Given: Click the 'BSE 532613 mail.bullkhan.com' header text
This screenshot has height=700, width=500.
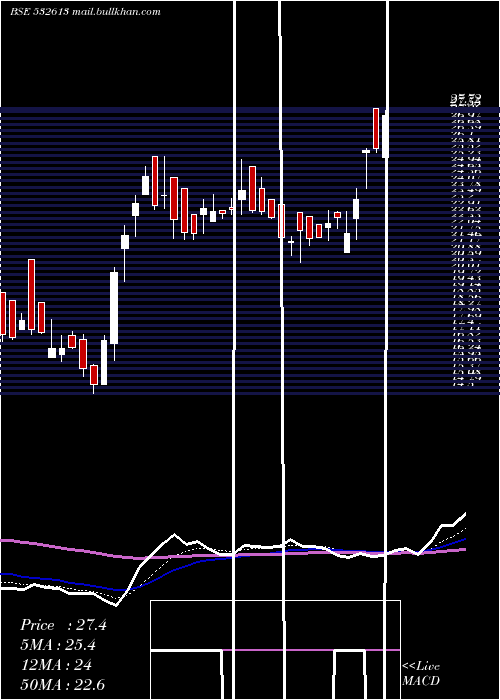Looking at the screenshot, I should coord(85,12).
